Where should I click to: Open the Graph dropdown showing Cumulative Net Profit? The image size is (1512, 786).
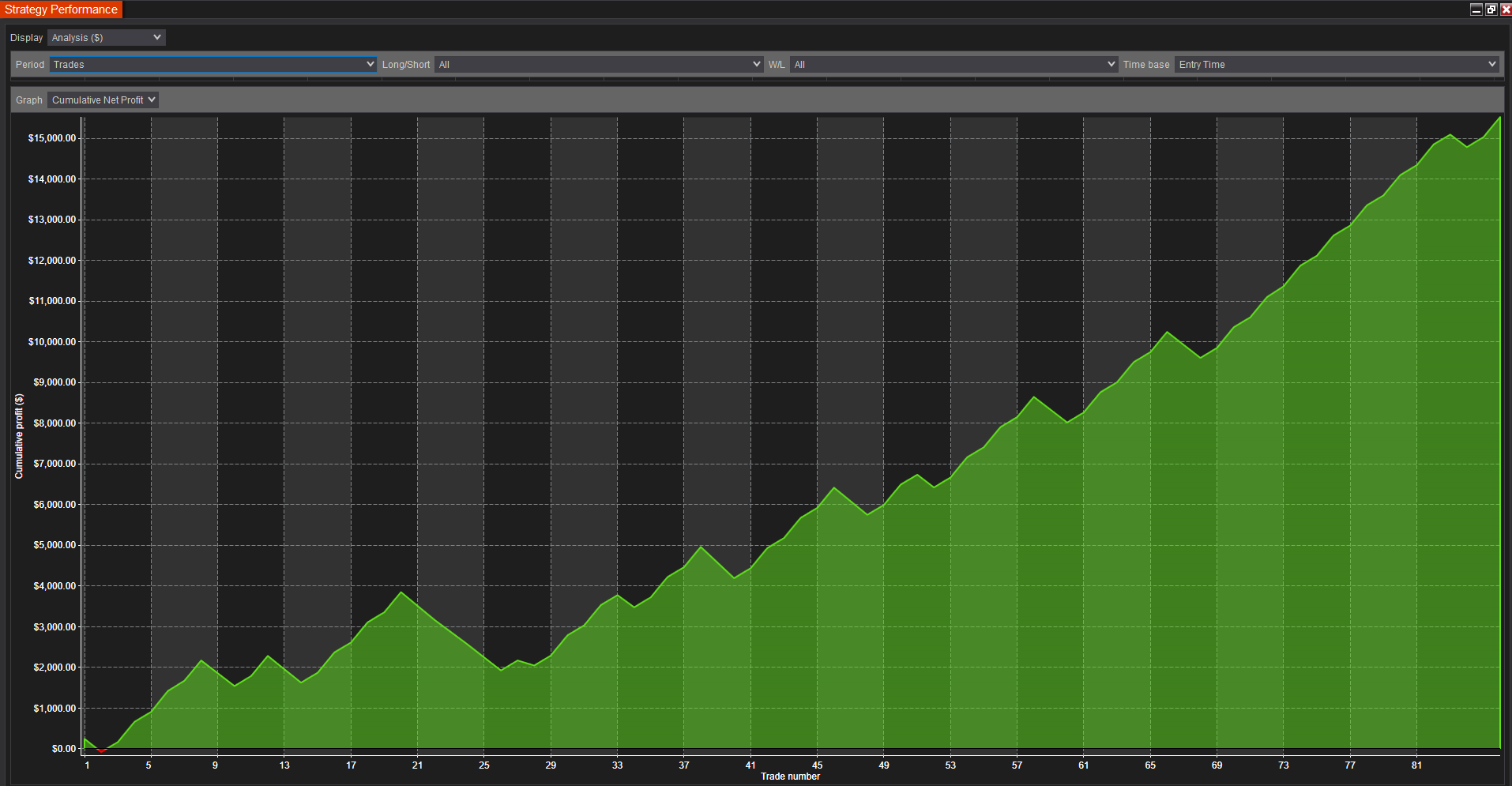click(103, 100)
